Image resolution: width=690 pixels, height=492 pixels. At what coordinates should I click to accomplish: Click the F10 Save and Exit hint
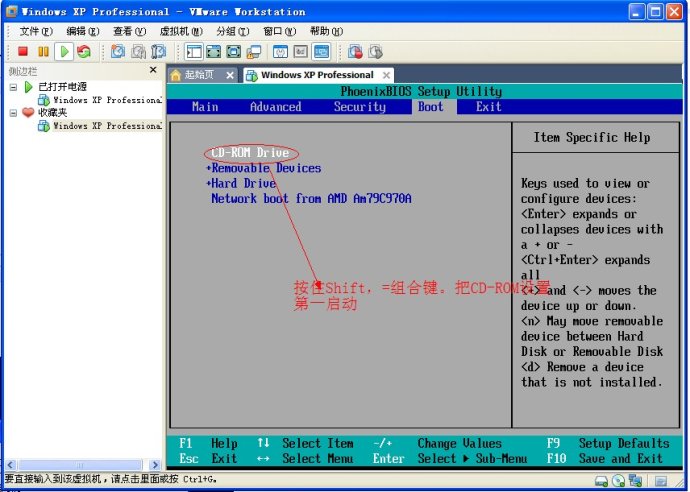tap(604, 458)
